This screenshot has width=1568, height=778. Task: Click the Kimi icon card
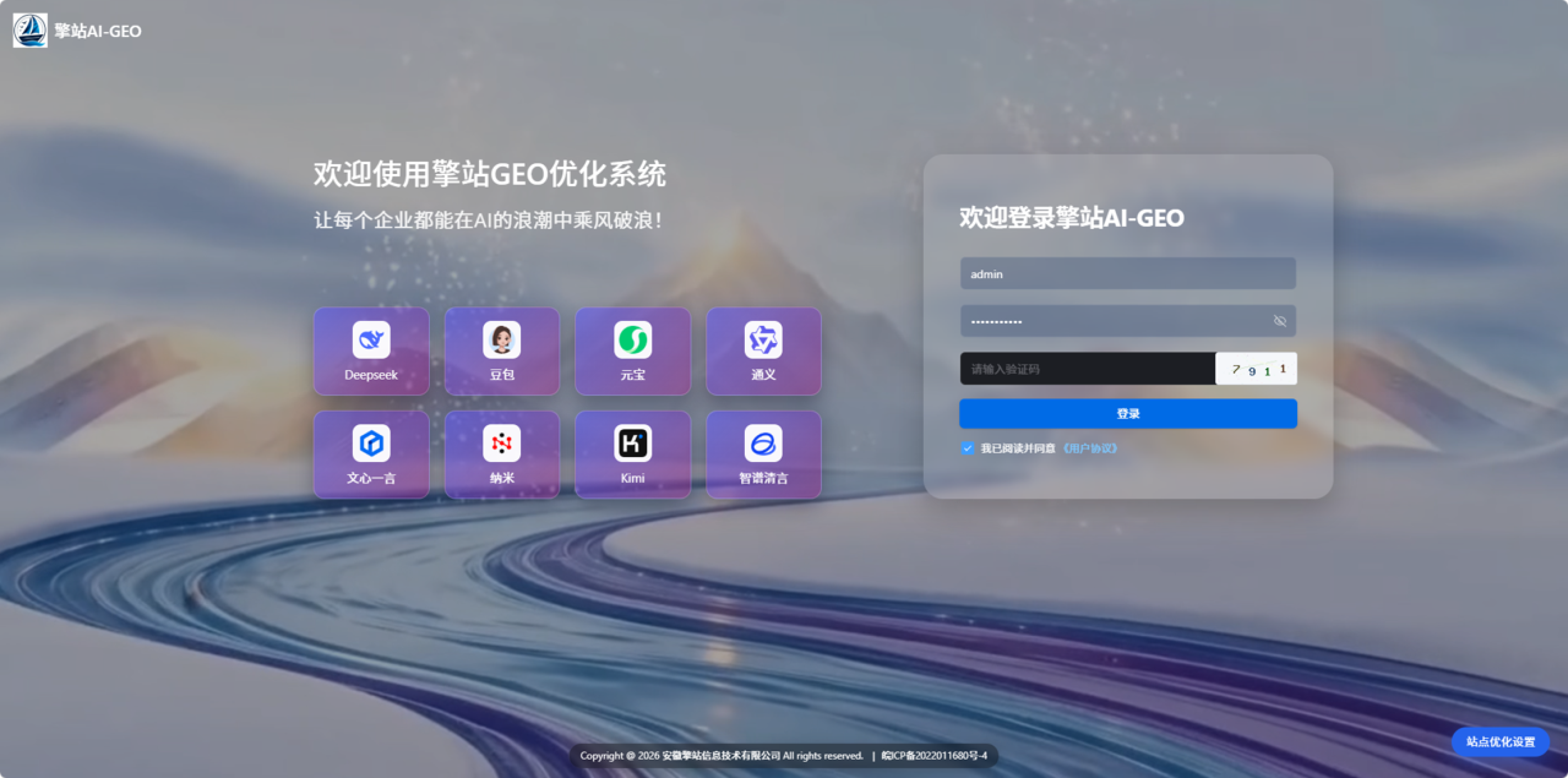(632, 455)
